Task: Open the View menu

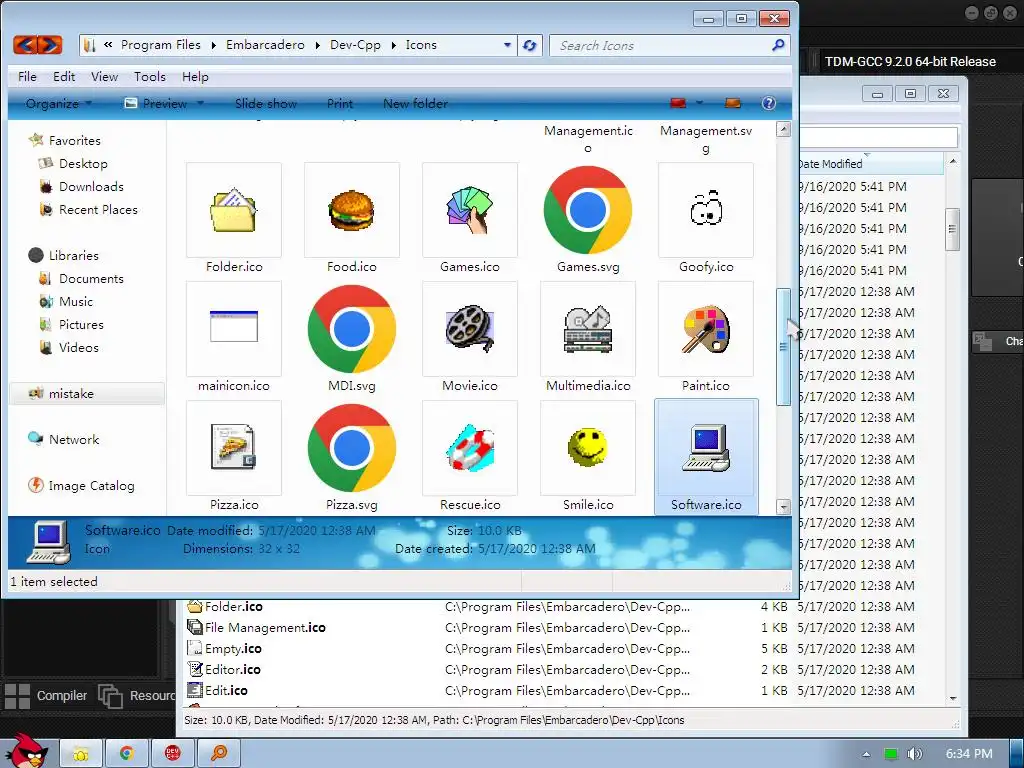Action: coord(104,76)
